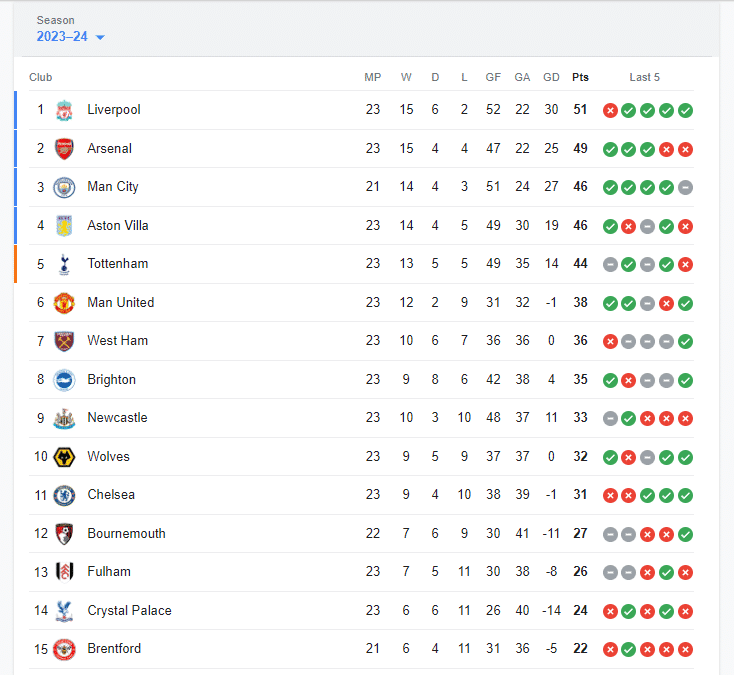The image size is (734, 675).
Task: Click West Ham's latest green win icon
Action: (685, 342)
